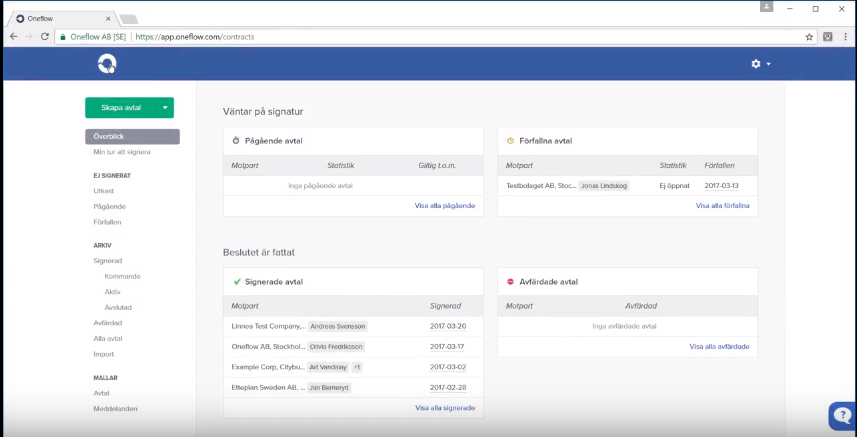
Task: Open the Testbolaget AB overdue contract row
Action: tap(627, 186)
